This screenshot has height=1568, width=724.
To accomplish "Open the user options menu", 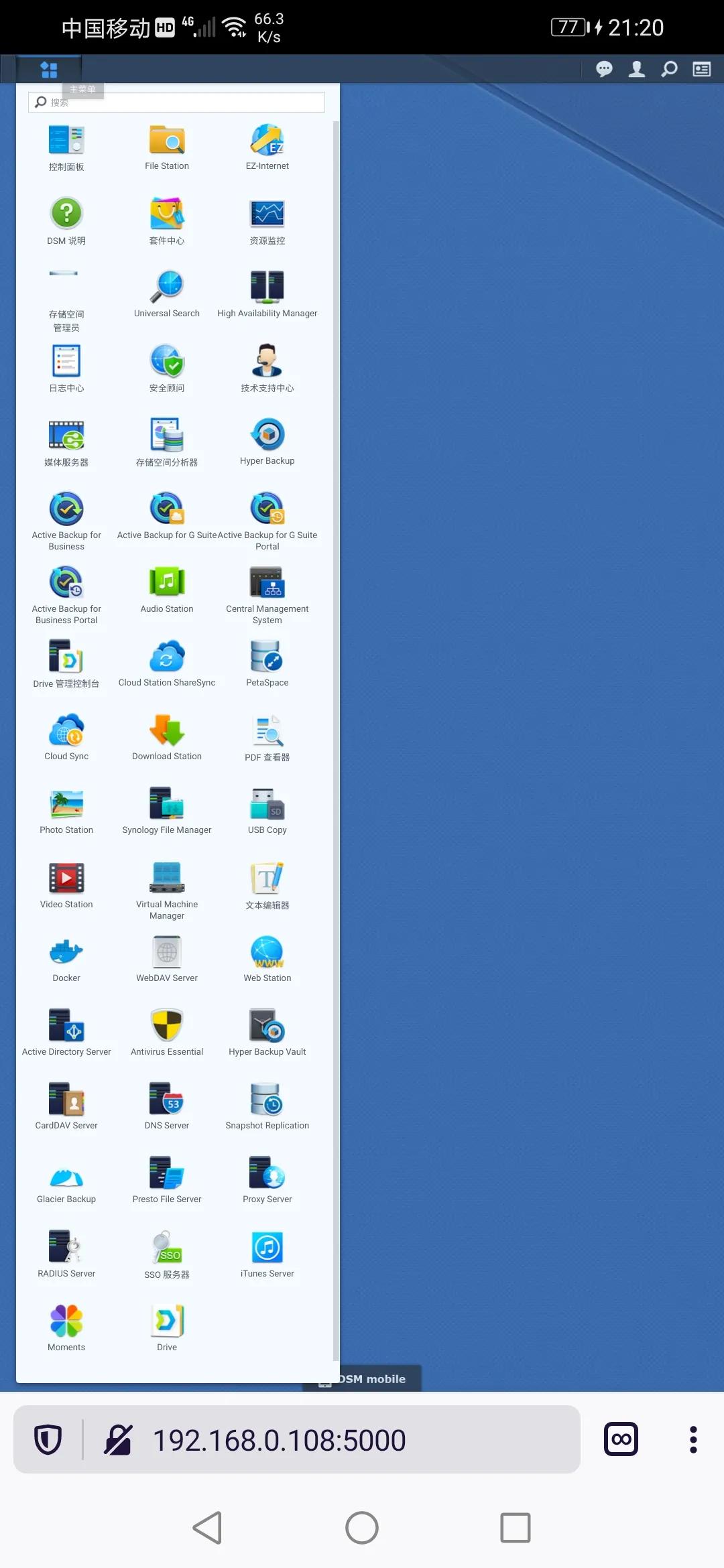I will pos(637,69).
